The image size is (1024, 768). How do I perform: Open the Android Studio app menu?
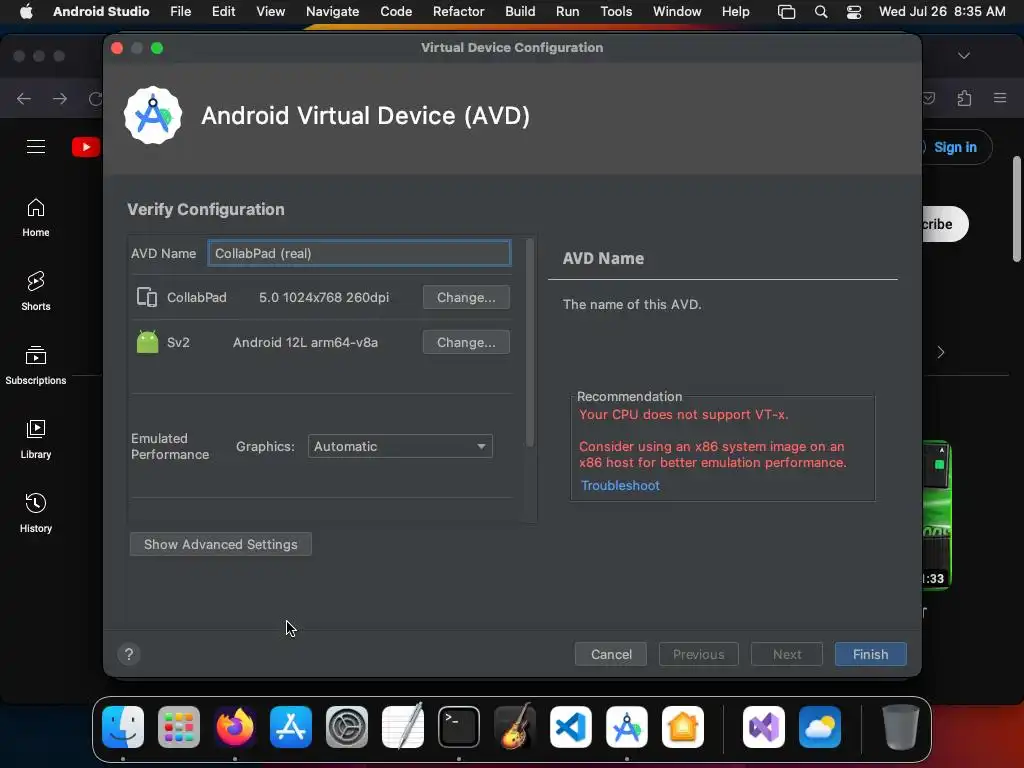click(101, 11)
